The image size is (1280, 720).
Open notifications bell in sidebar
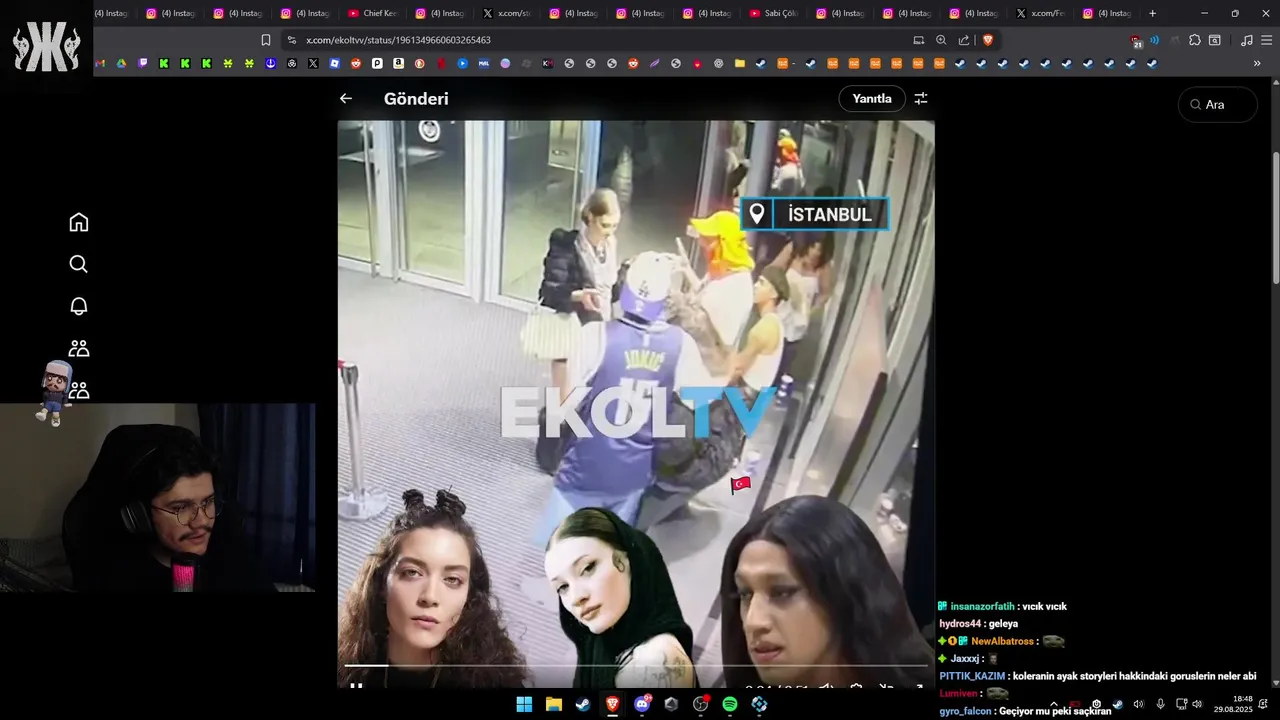(x=79, y=306)
